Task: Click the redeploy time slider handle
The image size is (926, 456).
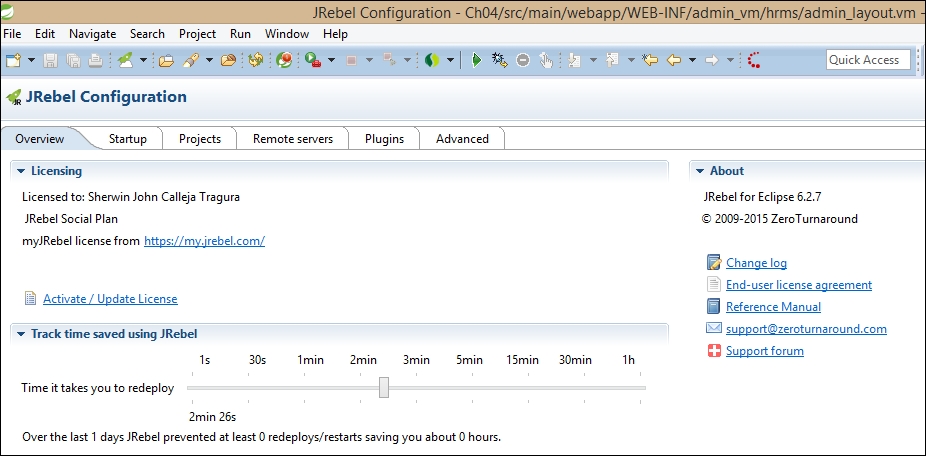Action: coord(384,388)
